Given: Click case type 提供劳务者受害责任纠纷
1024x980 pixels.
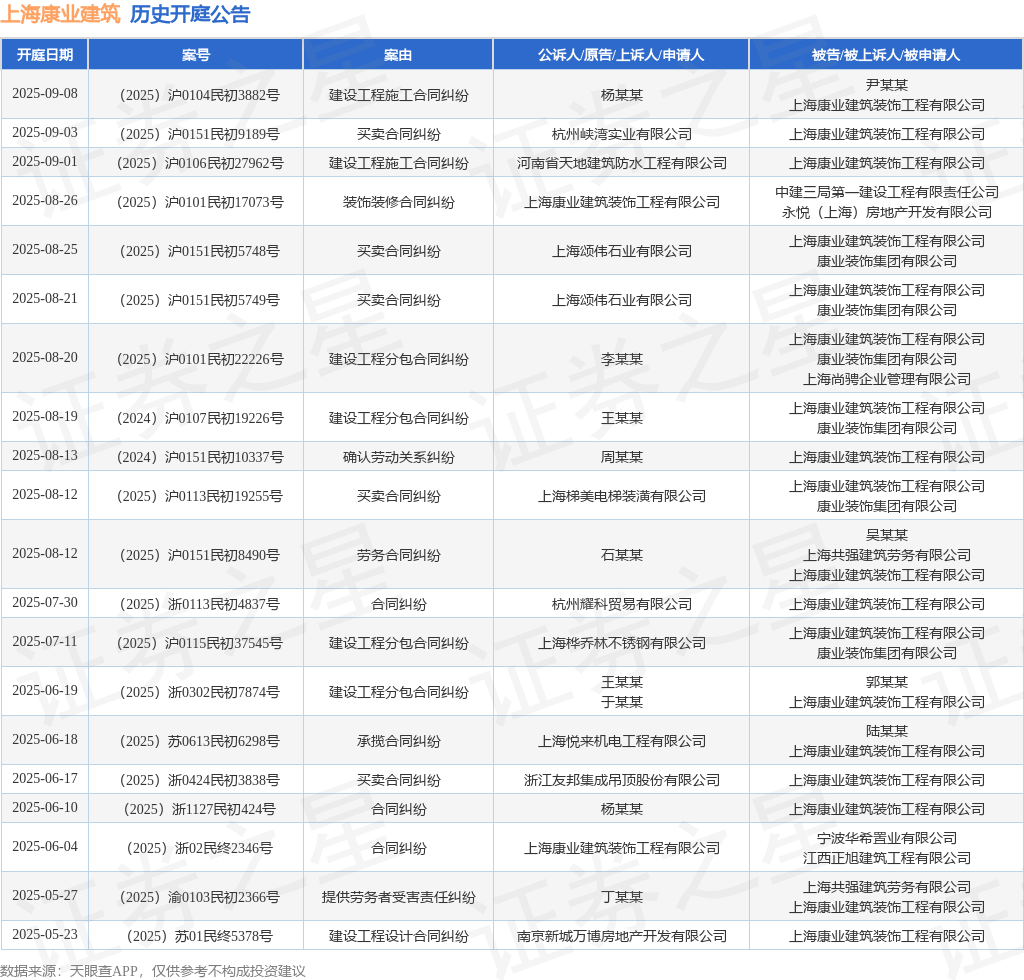Looking at the screenshot, I should 398,897.
